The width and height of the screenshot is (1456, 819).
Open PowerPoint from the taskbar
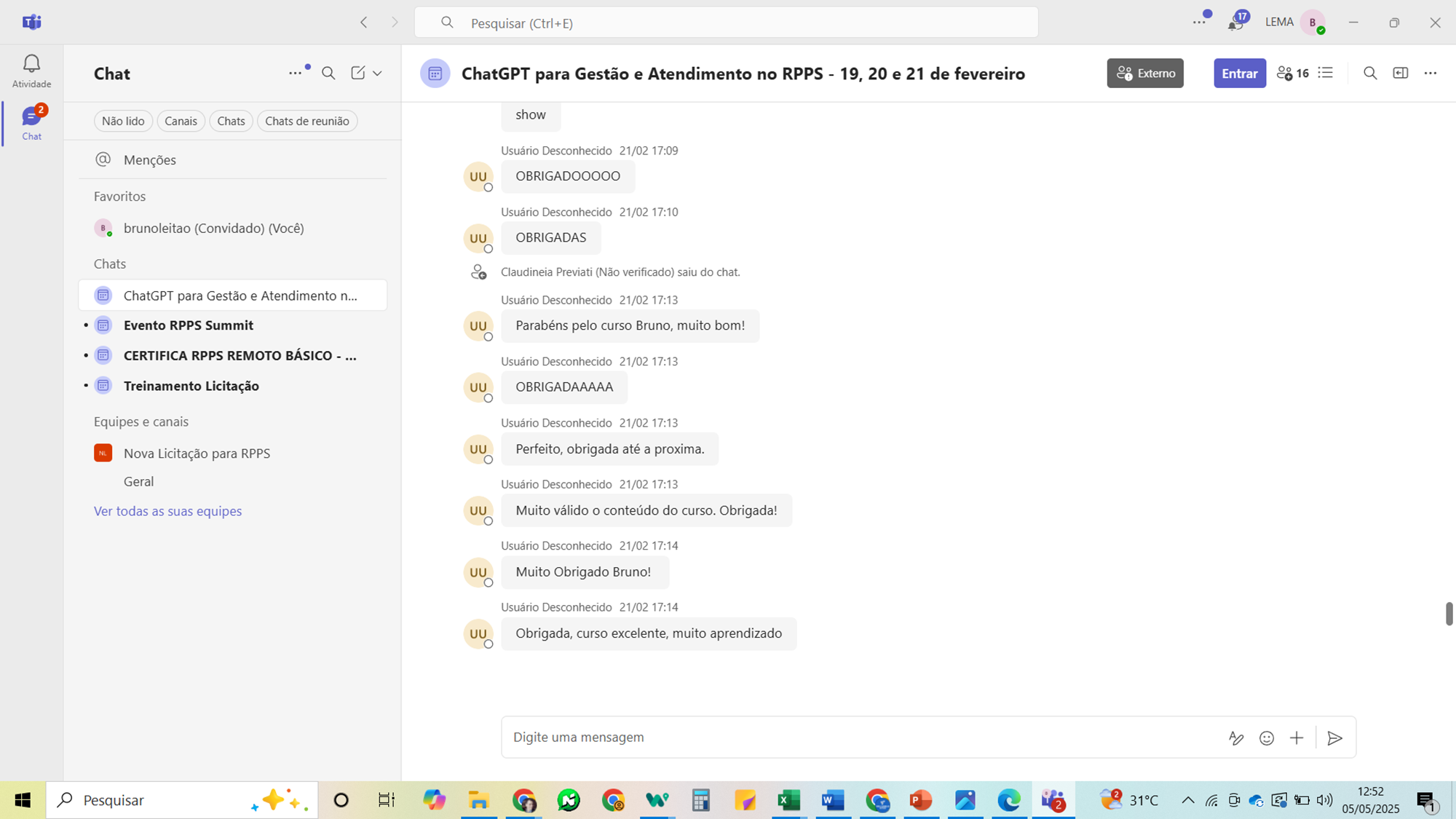coord(921,800)
